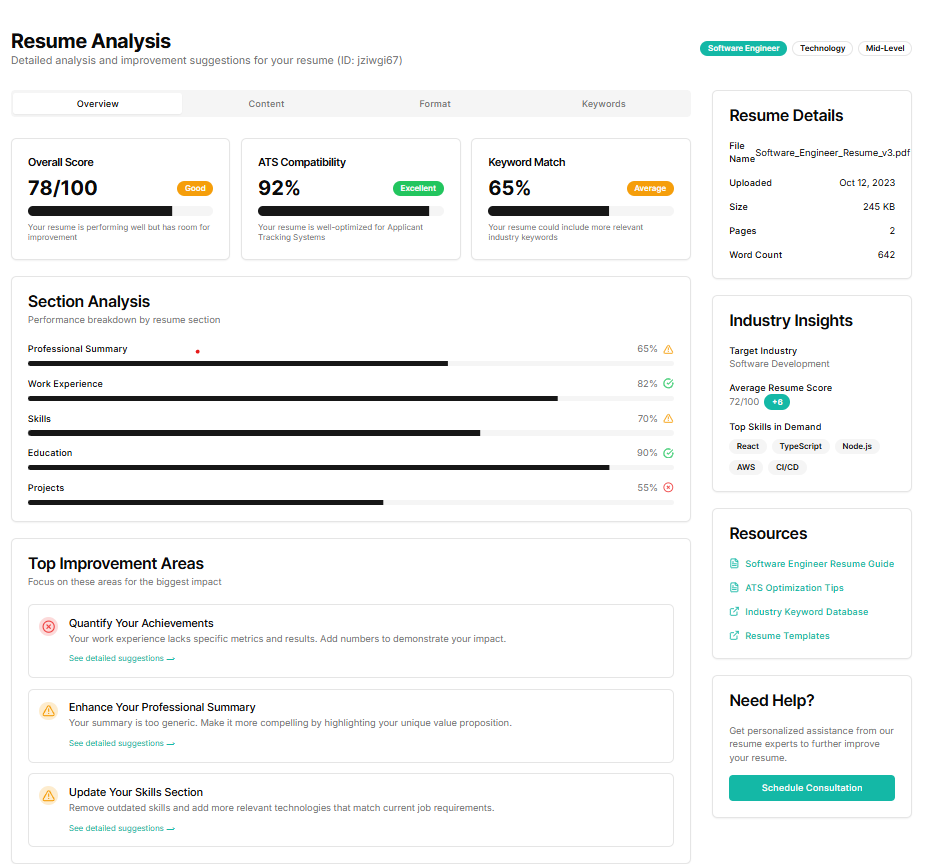Click the red icon on Quantify Your Achievements card
The image size is (936, 864).
click(x=48, y=626)
